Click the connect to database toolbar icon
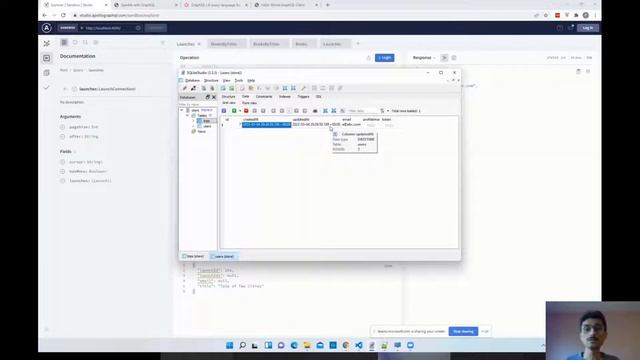 click(184, 88)
